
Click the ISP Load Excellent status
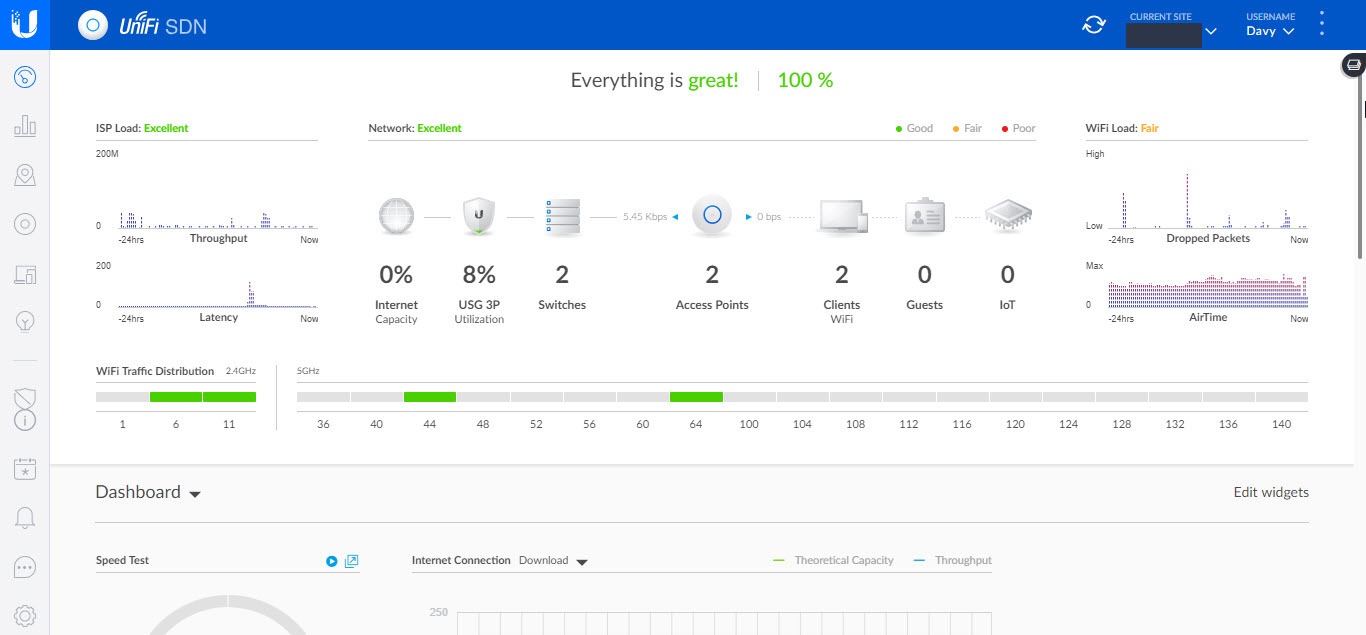click(166, 128)
